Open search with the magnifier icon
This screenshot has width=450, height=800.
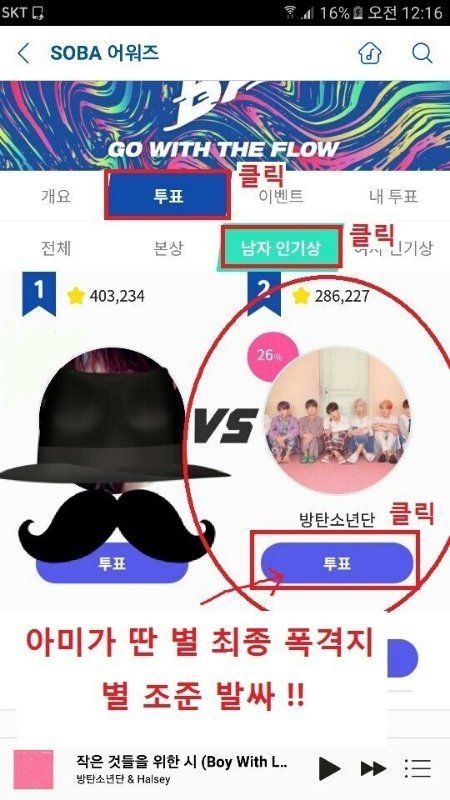click(x=422, y=53)
